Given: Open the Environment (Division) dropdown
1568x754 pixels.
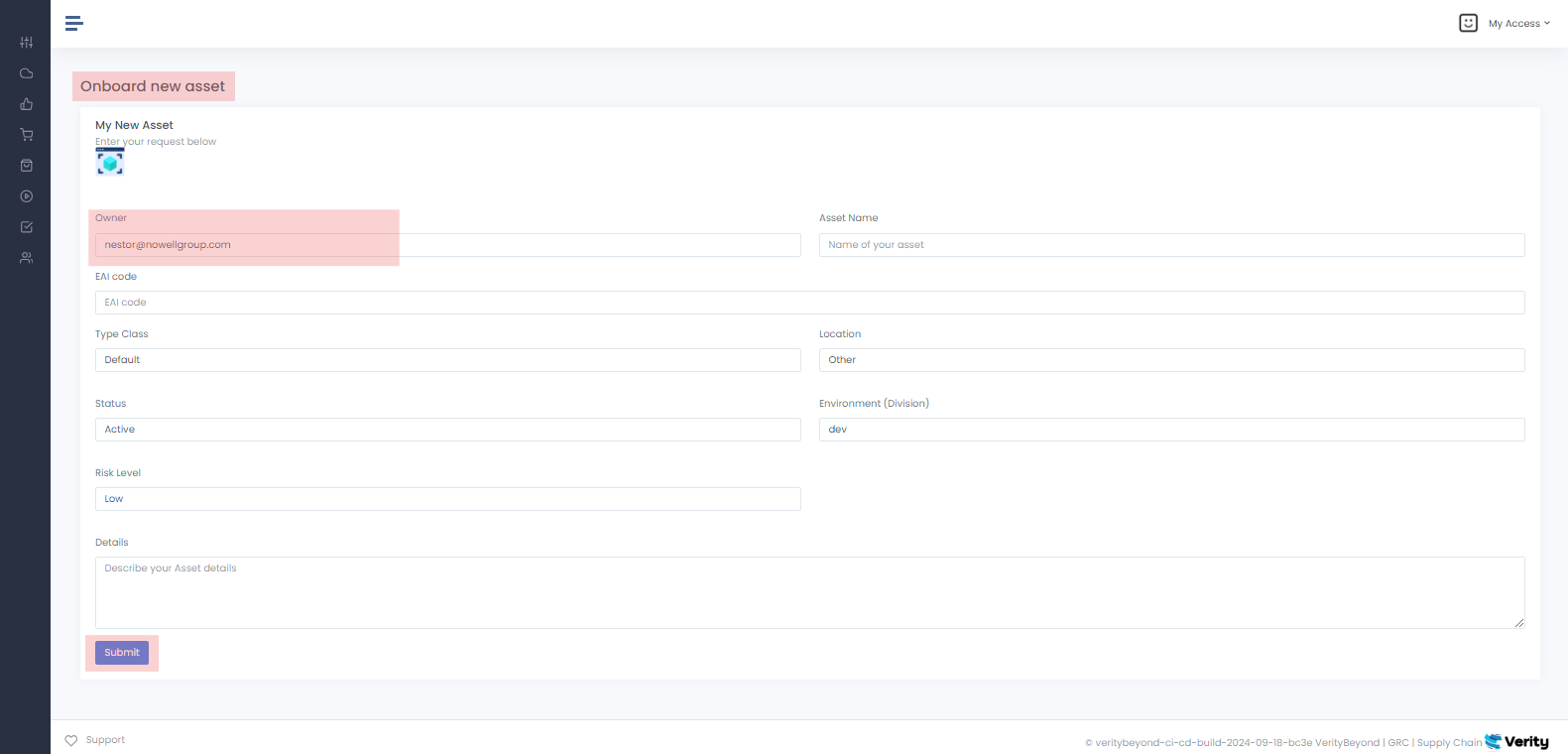Looking at the screenshot, I should [1171, 430].
